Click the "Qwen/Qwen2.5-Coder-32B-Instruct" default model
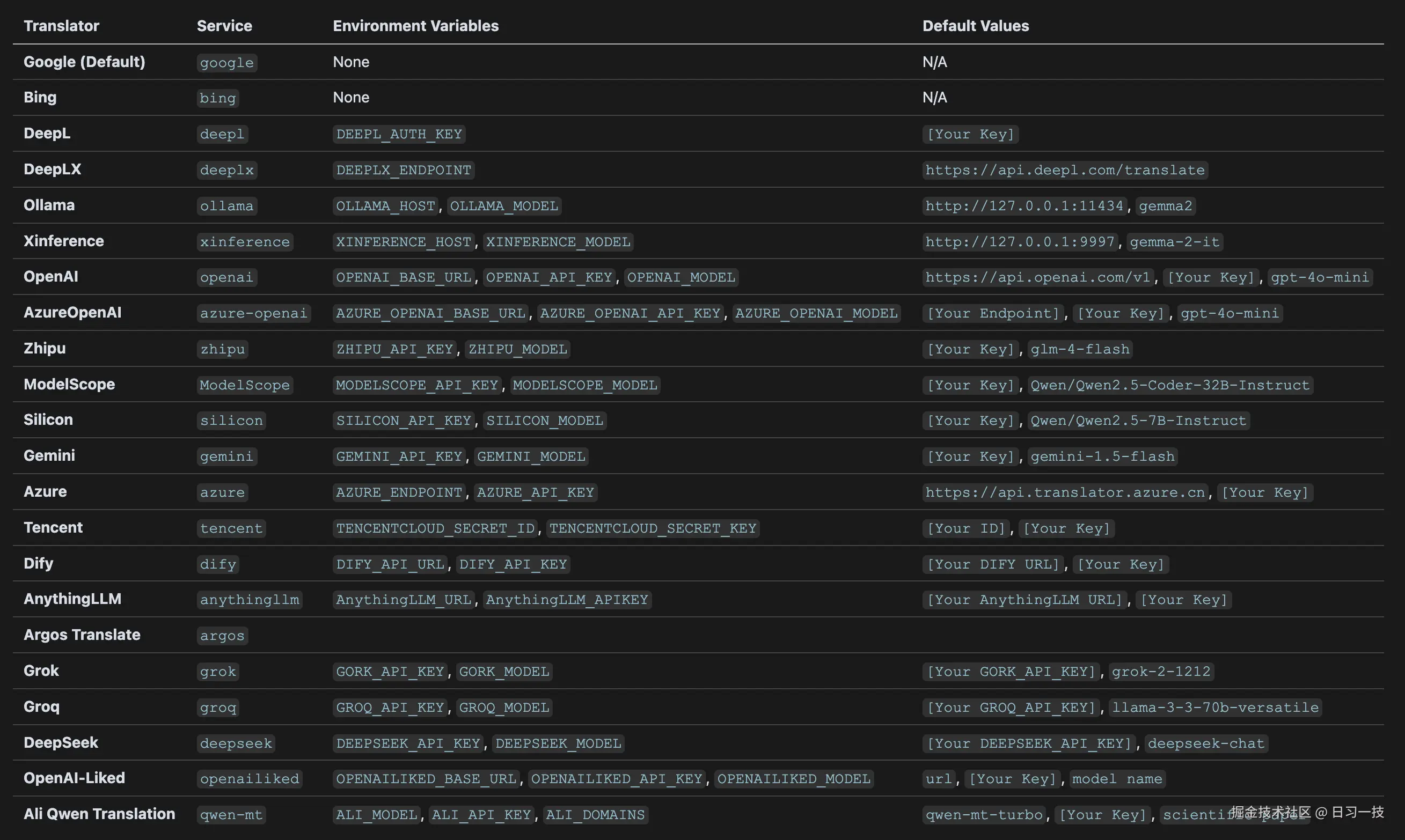 tap(1169, 386)
